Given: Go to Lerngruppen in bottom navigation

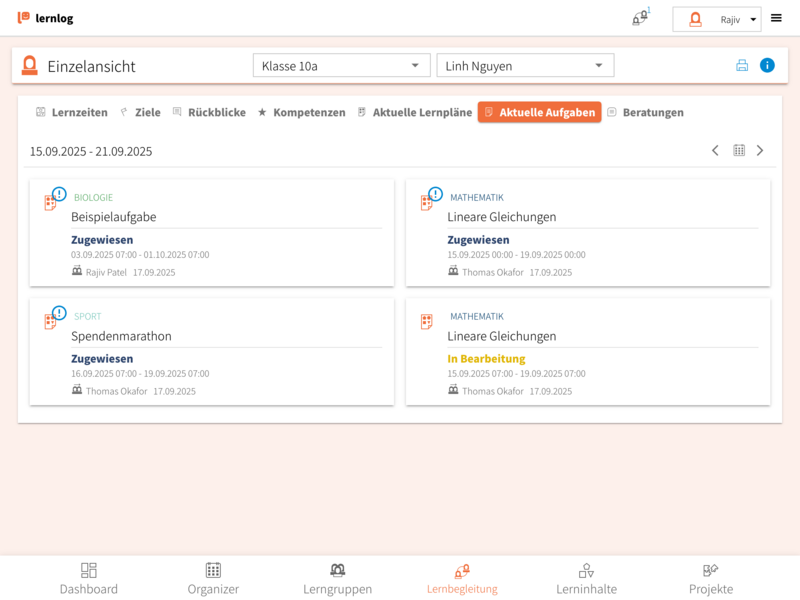Looking at the screenshot, I should (x=337, y=578).
